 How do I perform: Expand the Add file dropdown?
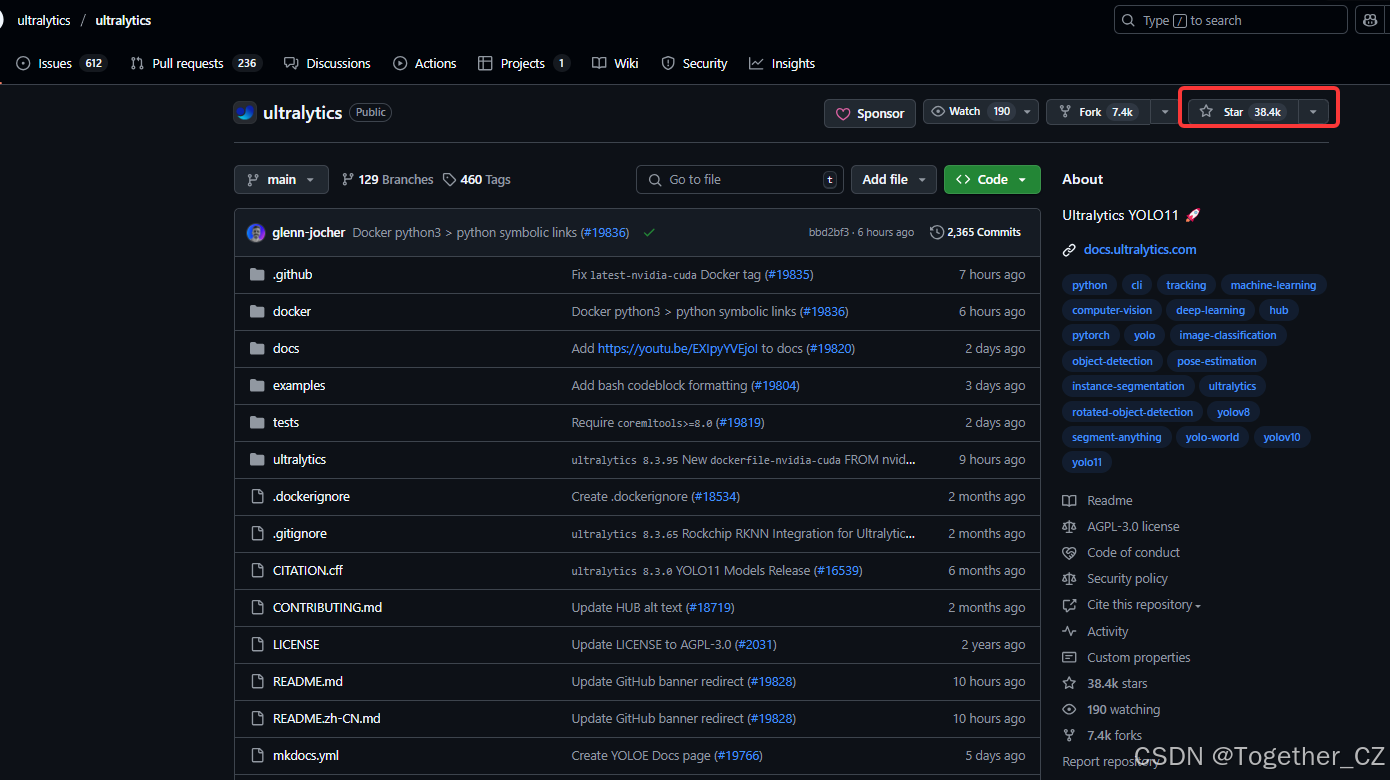click(894, 180)
